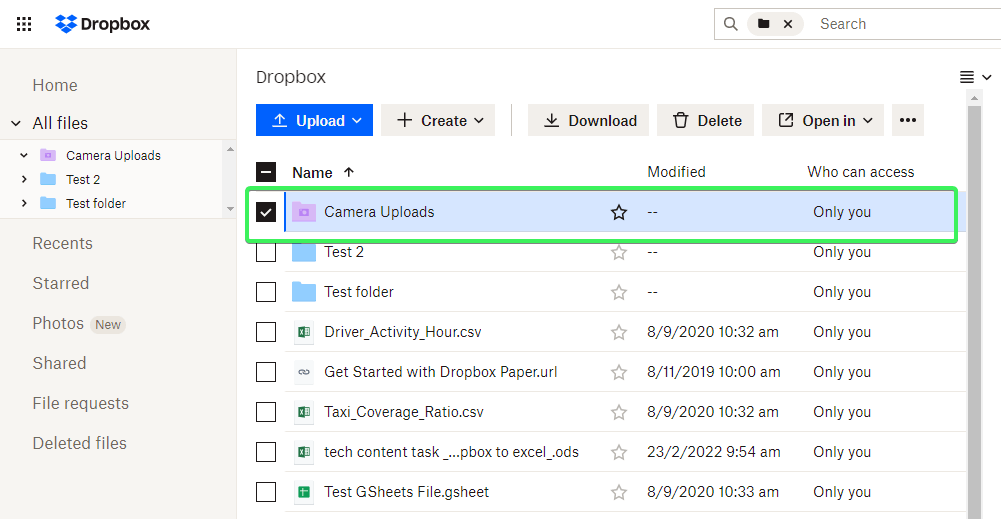Go to Home in sidebar
The image size is (1001, 519).
click(55, 85)
